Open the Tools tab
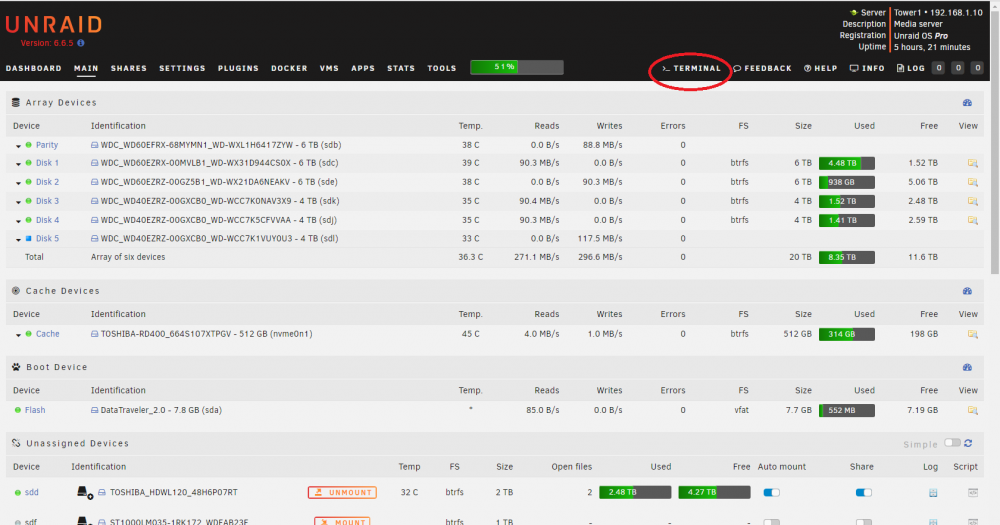 [x=442, y=68]
